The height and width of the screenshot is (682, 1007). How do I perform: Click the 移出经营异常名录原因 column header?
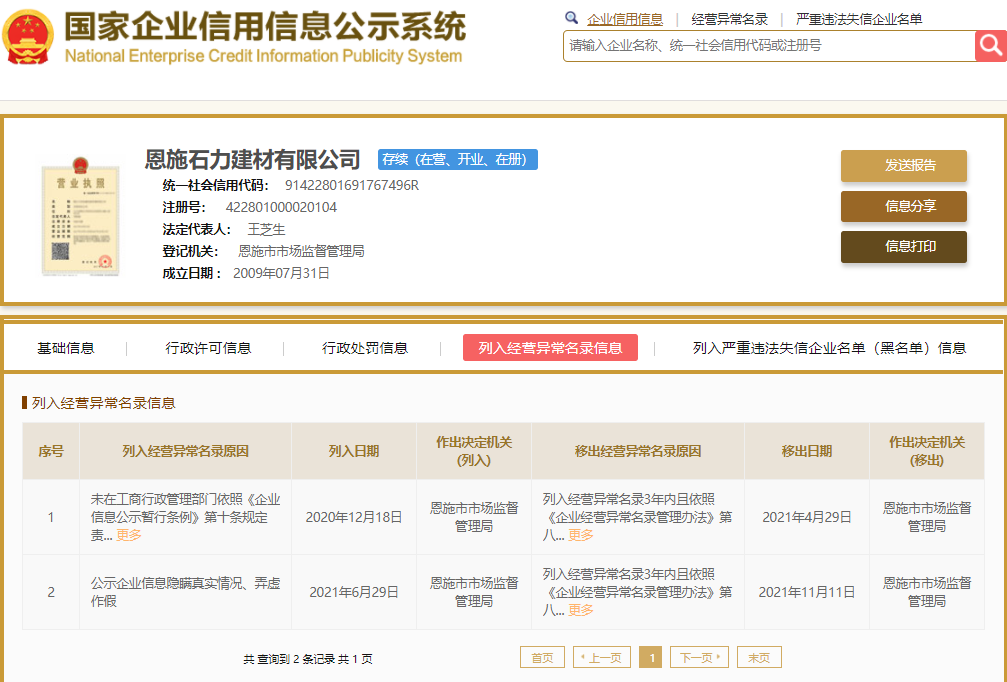coord(638,451)
